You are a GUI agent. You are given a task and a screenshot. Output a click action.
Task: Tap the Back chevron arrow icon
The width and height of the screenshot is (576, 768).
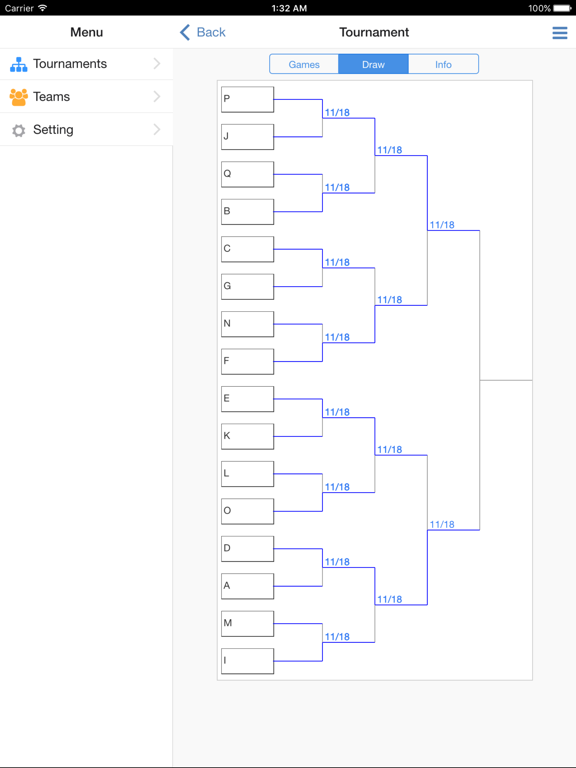tap(185, 32)
